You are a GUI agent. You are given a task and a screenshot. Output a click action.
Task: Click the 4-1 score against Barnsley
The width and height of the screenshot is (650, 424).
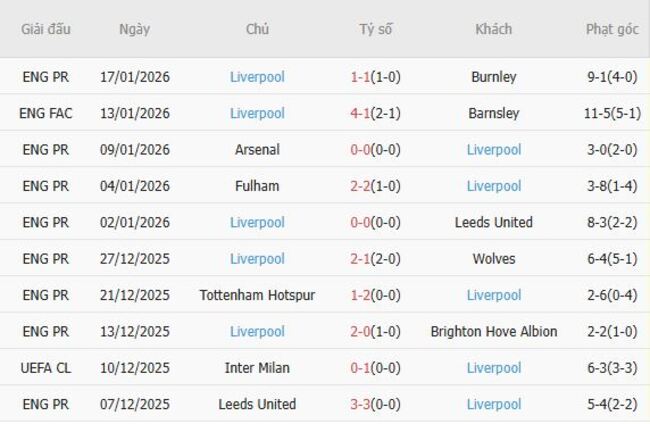pos(376,113)
